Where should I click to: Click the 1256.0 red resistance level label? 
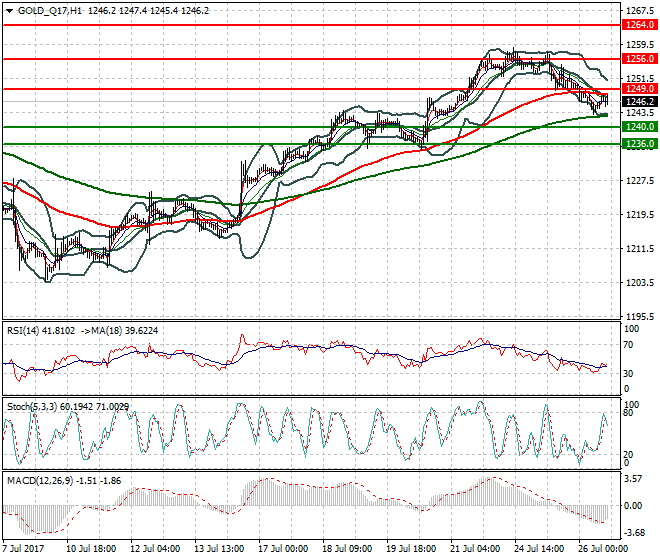click(x=640, y=59)
